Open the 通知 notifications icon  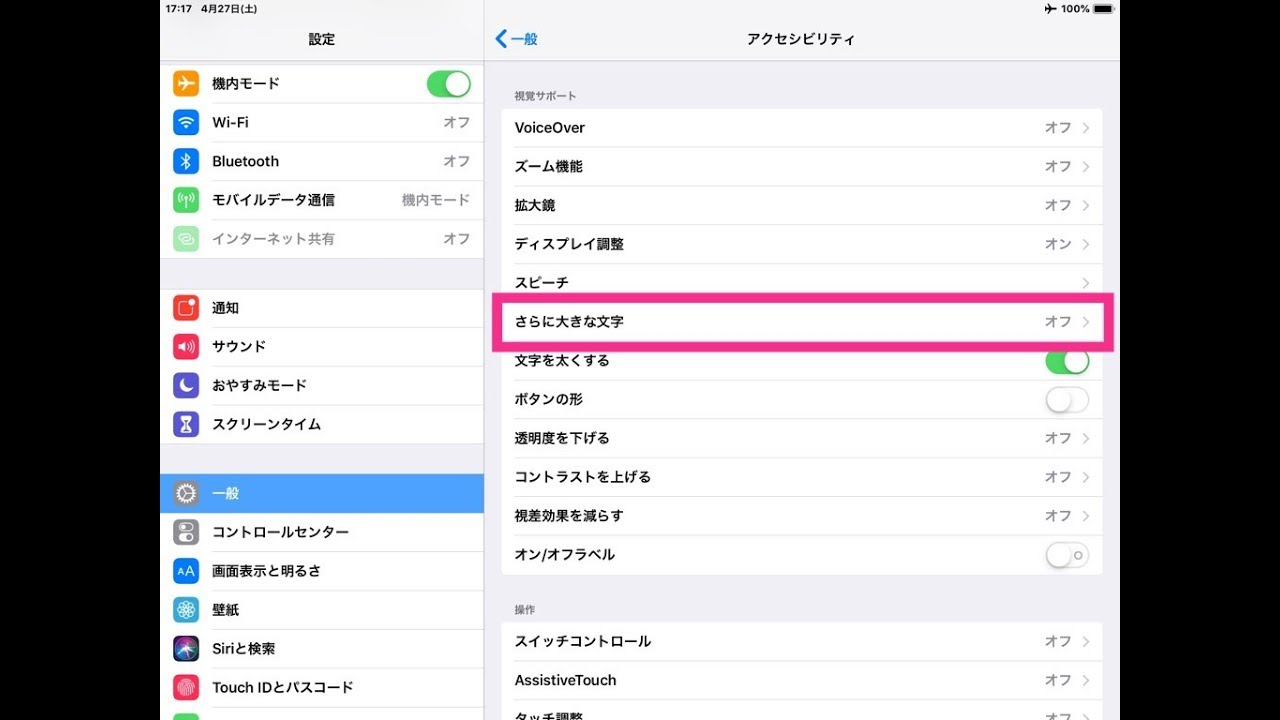tap(186, 308)
